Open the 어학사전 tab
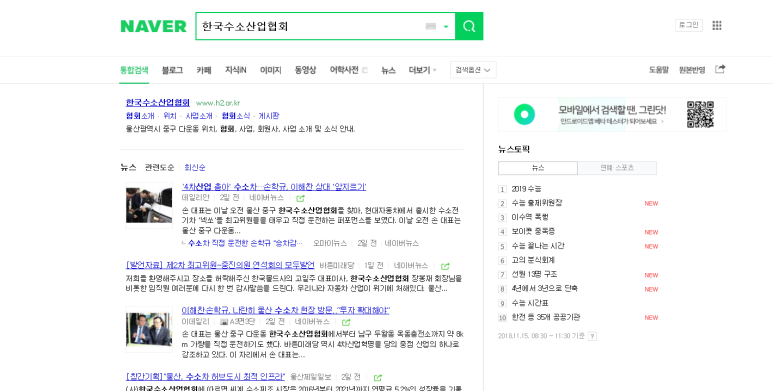Screen dimensions: 773x391 (x=344, y=70)
